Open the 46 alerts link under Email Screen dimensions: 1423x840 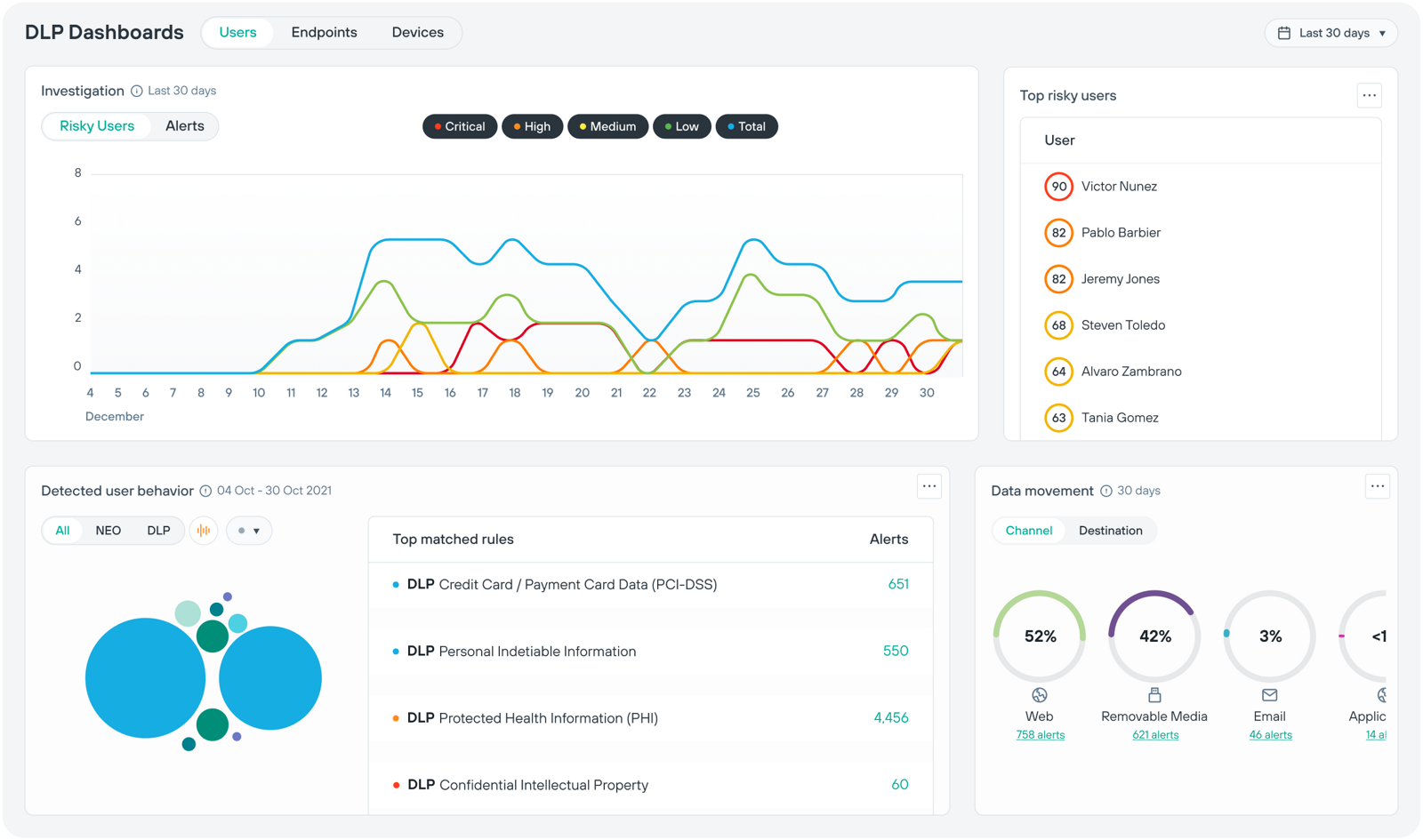tap(1271, 735)
